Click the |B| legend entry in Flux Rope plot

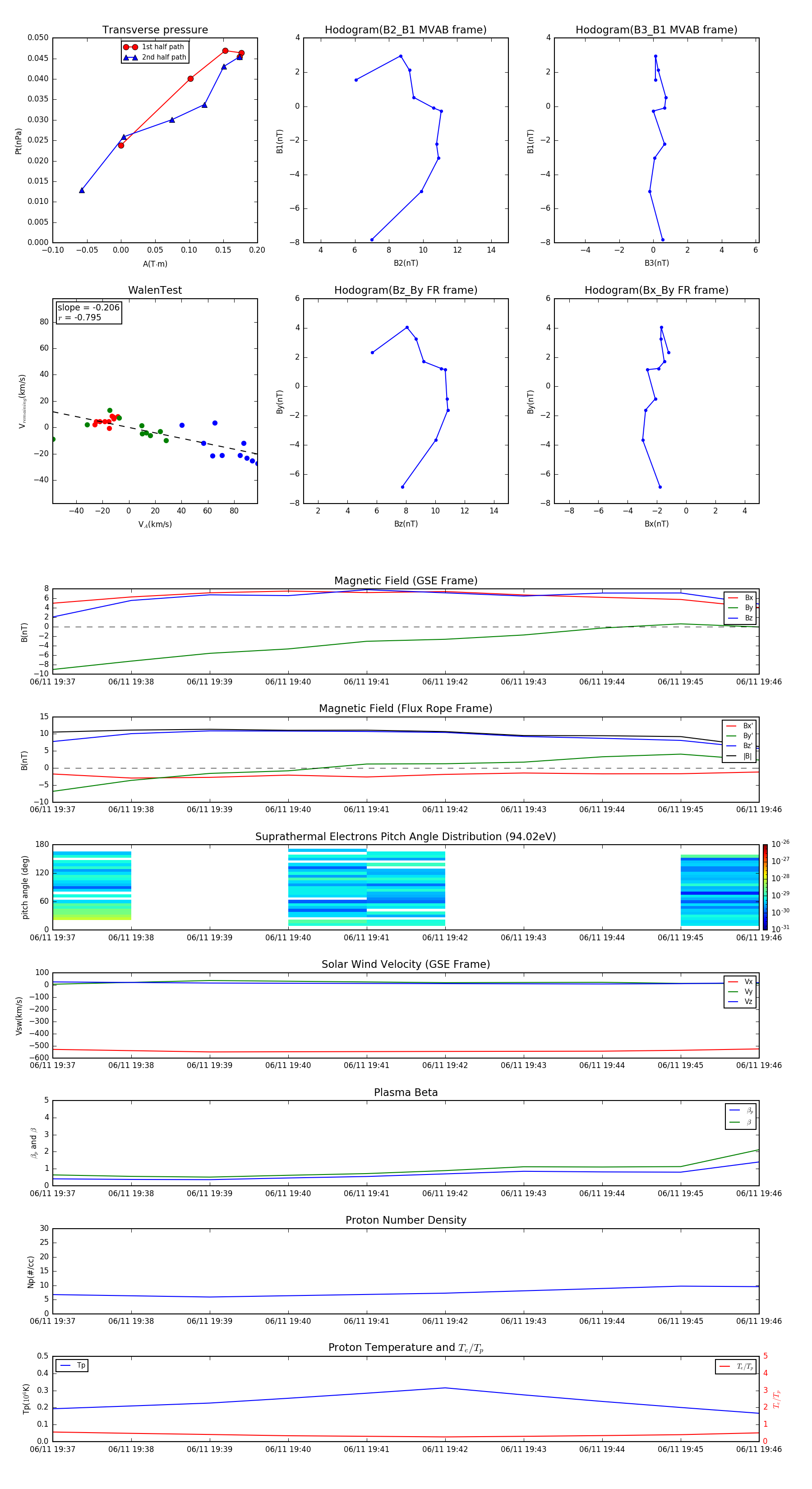(739, 757)
